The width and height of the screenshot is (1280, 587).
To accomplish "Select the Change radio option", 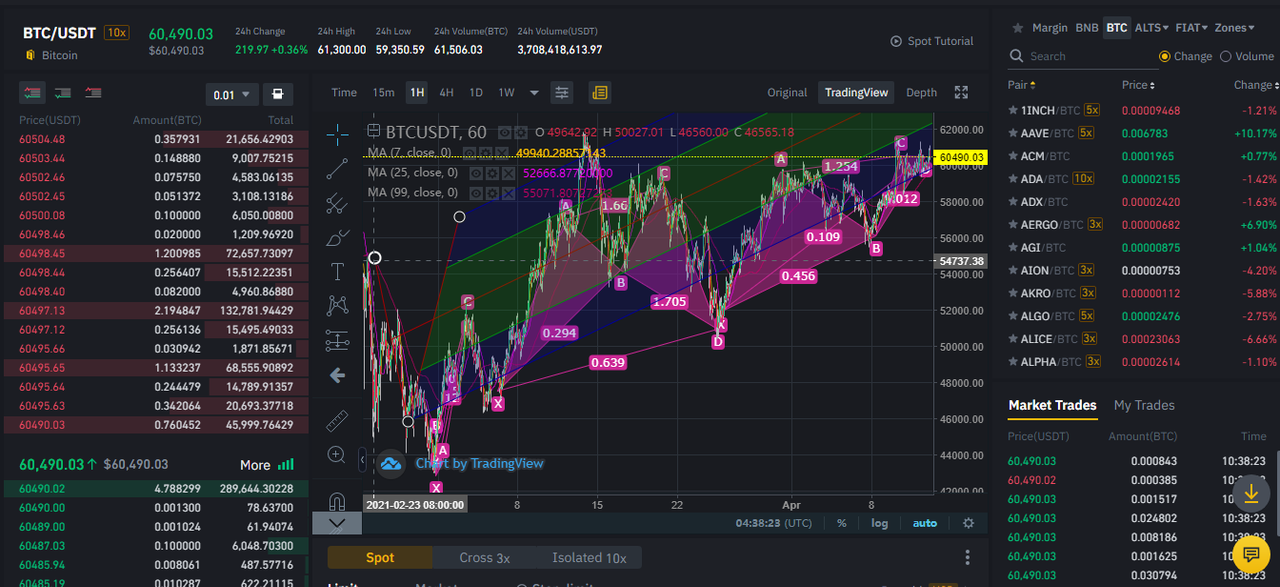I will [1164, 56].
